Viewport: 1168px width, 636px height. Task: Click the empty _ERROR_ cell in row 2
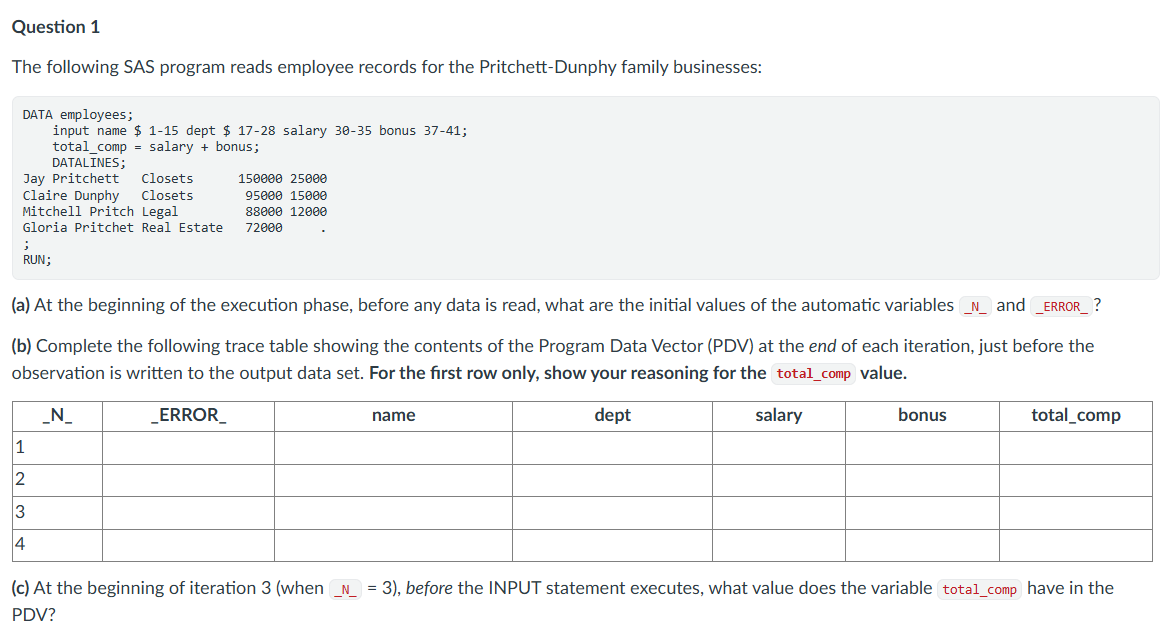coord(188,480)
